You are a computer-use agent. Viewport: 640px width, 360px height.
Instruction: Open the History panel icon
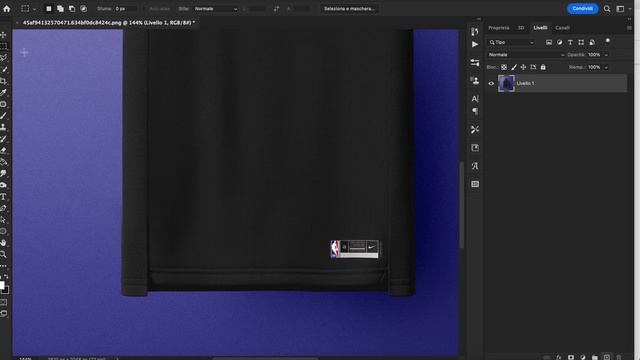tap(475, 31)
